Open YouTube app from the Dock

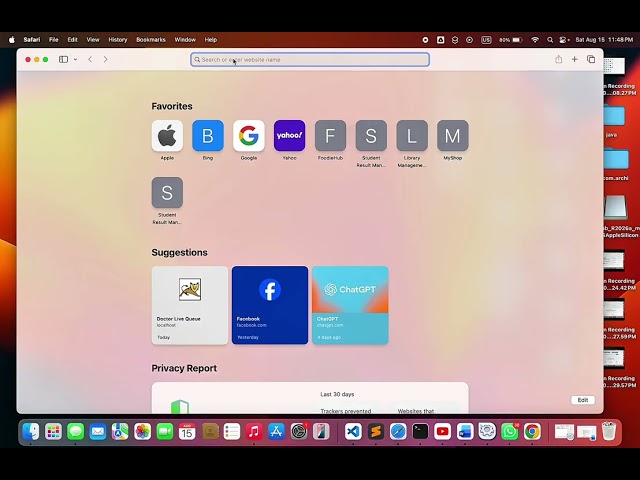coord(442,431)
